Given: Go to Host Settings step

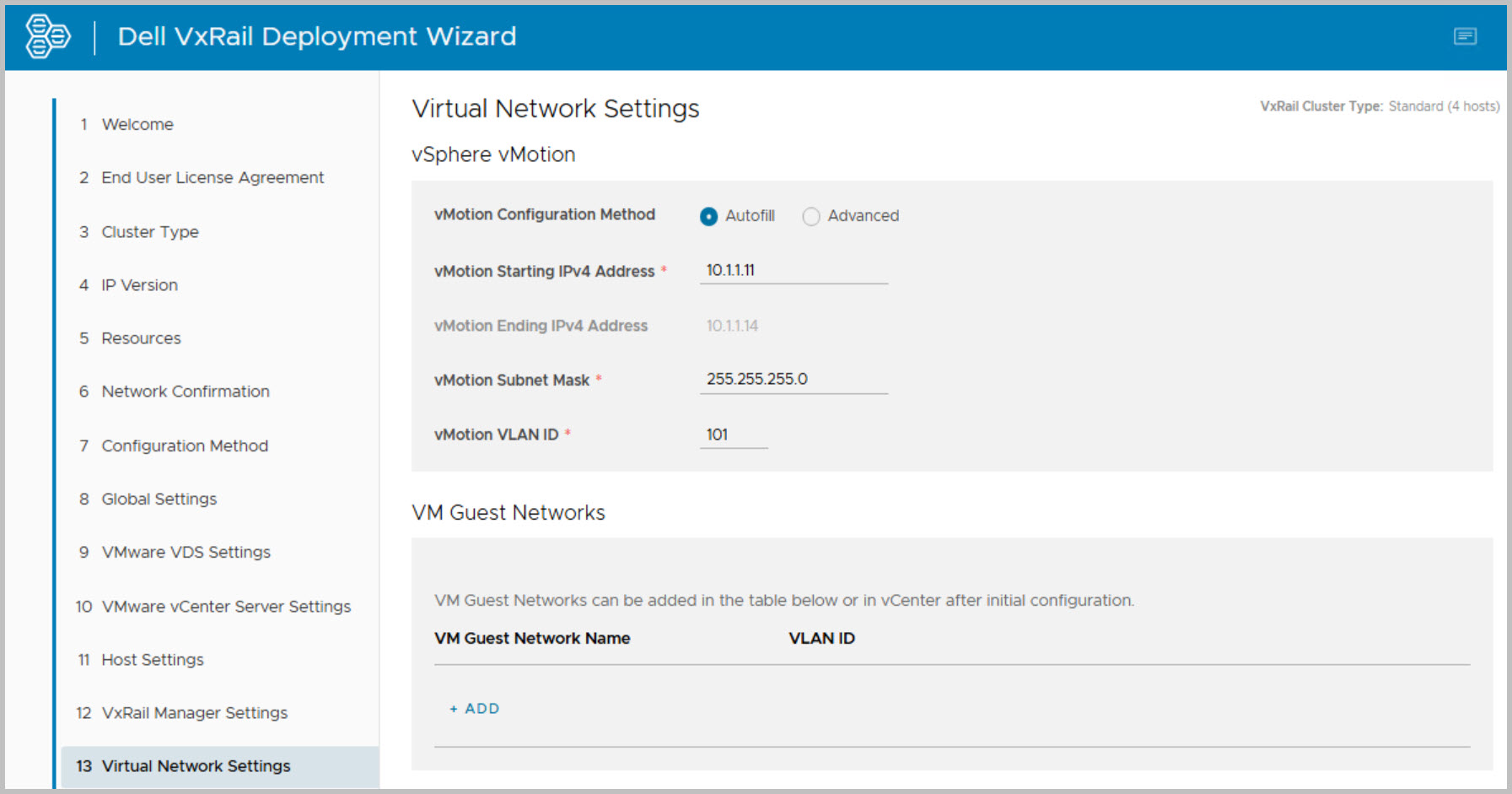Looking at the screenshot, I should (153, 660).
